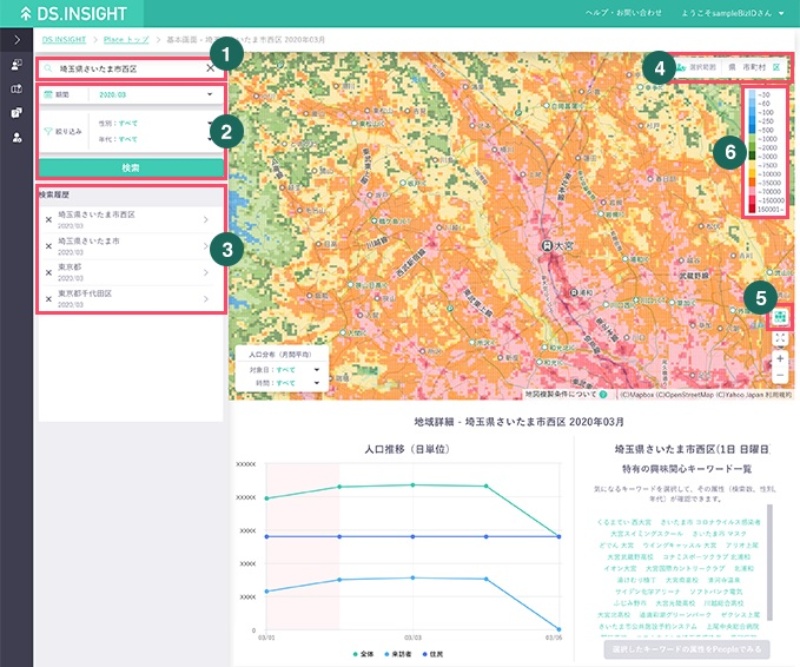Open the map notebook icon in sidebar

click(x=17, y=87)
